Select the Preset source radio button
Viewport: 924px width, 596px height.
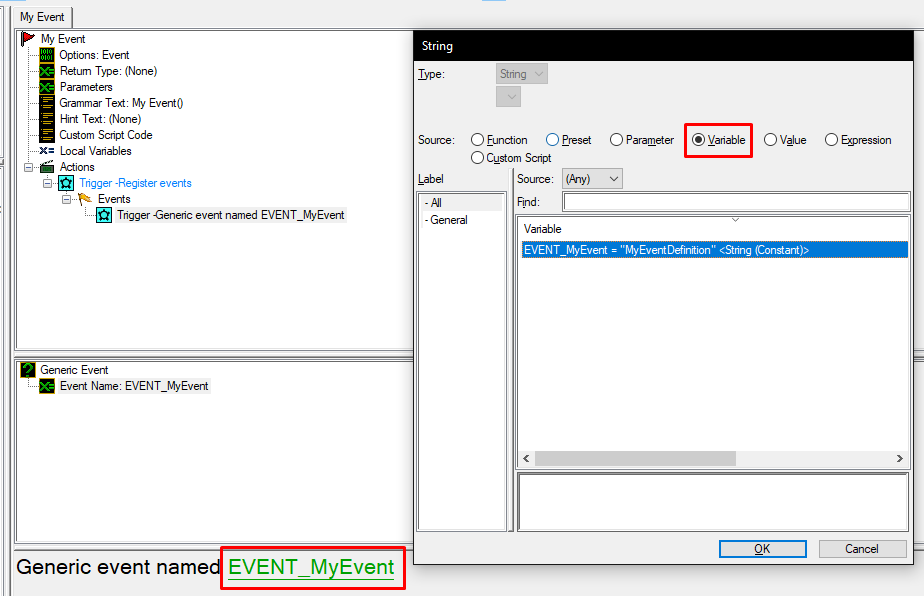(552, 140)
